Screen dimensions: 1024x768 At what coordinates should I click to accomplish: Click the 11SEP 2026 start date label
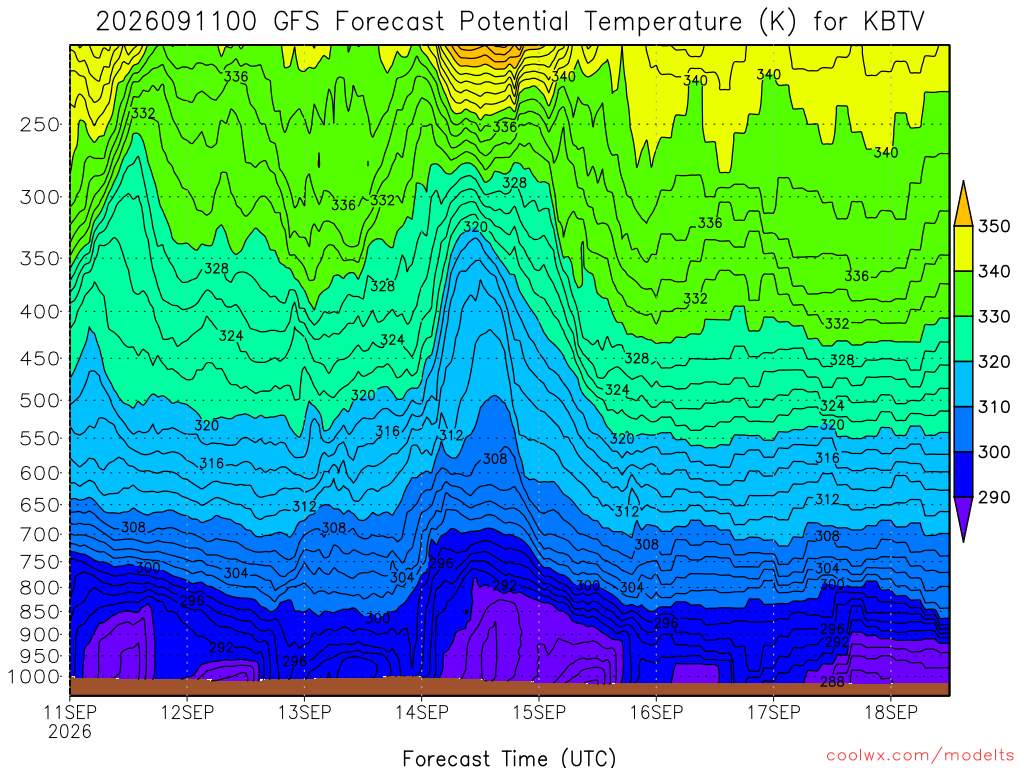coord(70,721)
